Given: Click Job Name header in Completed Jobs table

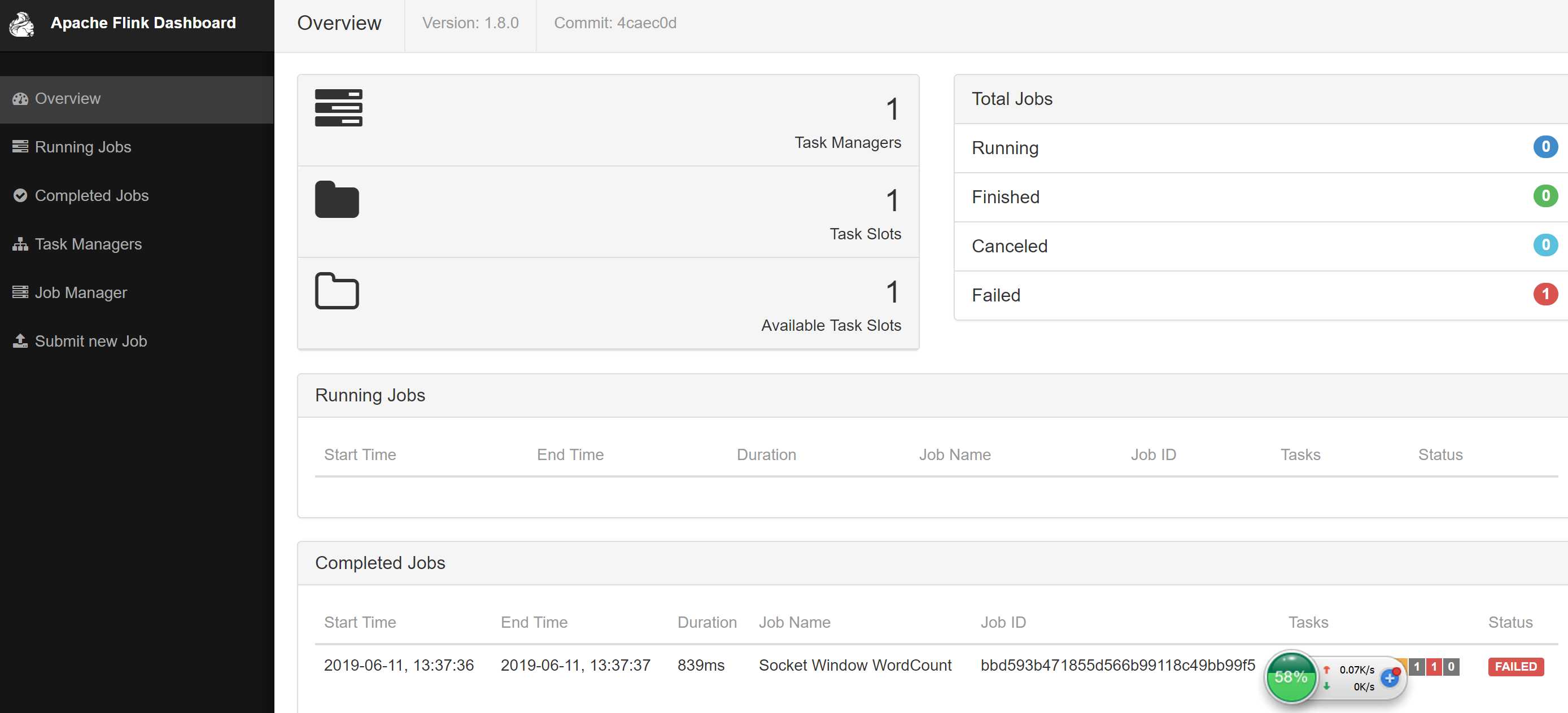Looking at the screenshot, I should pyautogui.click(x=794, y=622).
